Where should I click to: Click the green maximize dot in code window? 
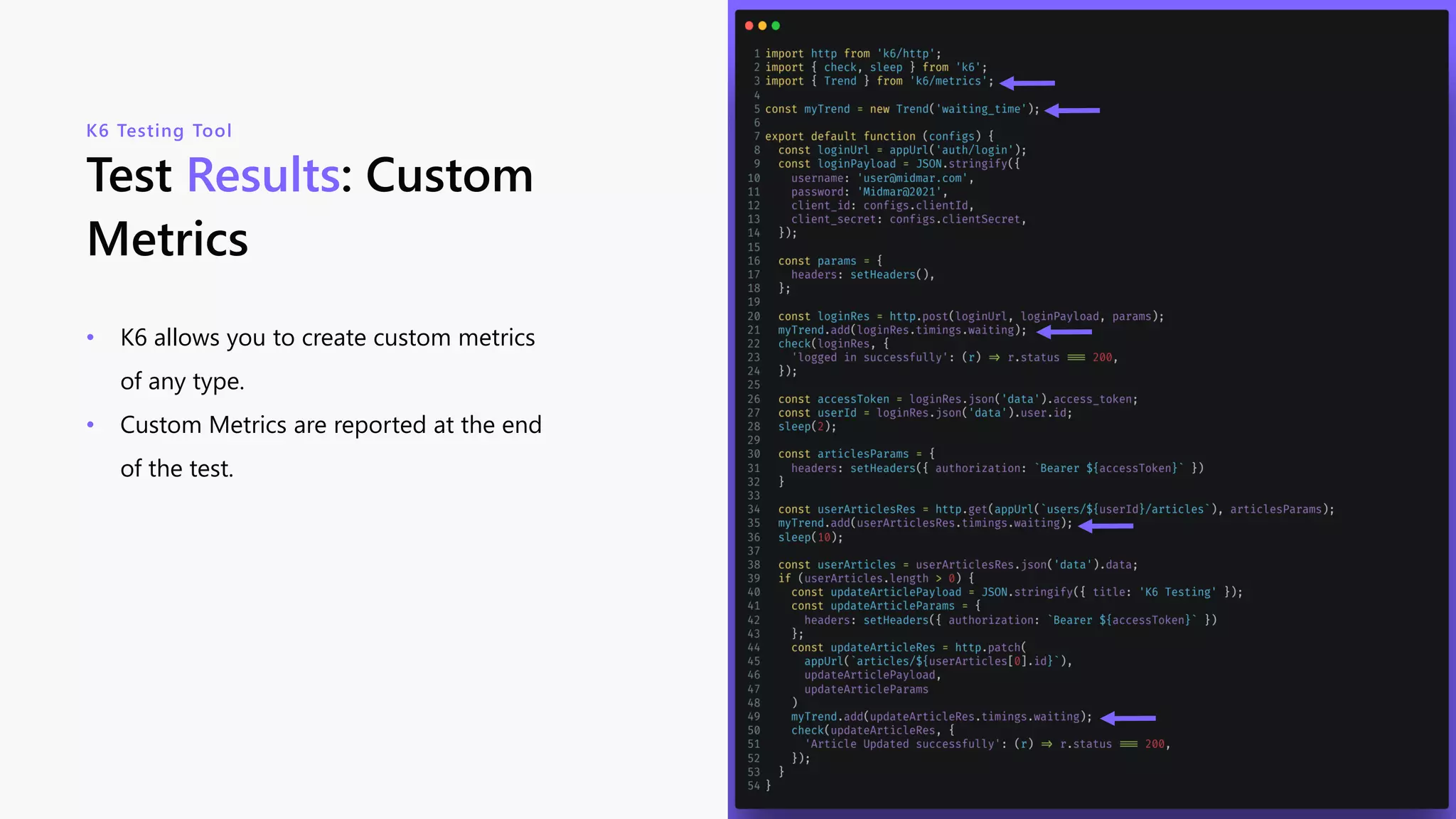tap(776, 26)
